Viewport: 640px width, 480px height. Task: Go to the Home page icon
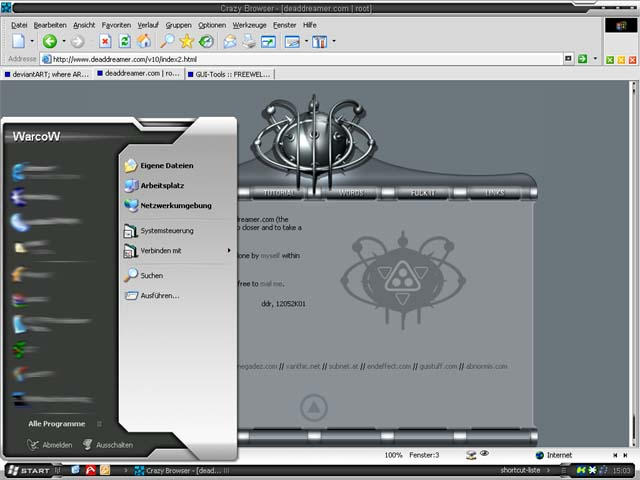[x=144, y=41]
